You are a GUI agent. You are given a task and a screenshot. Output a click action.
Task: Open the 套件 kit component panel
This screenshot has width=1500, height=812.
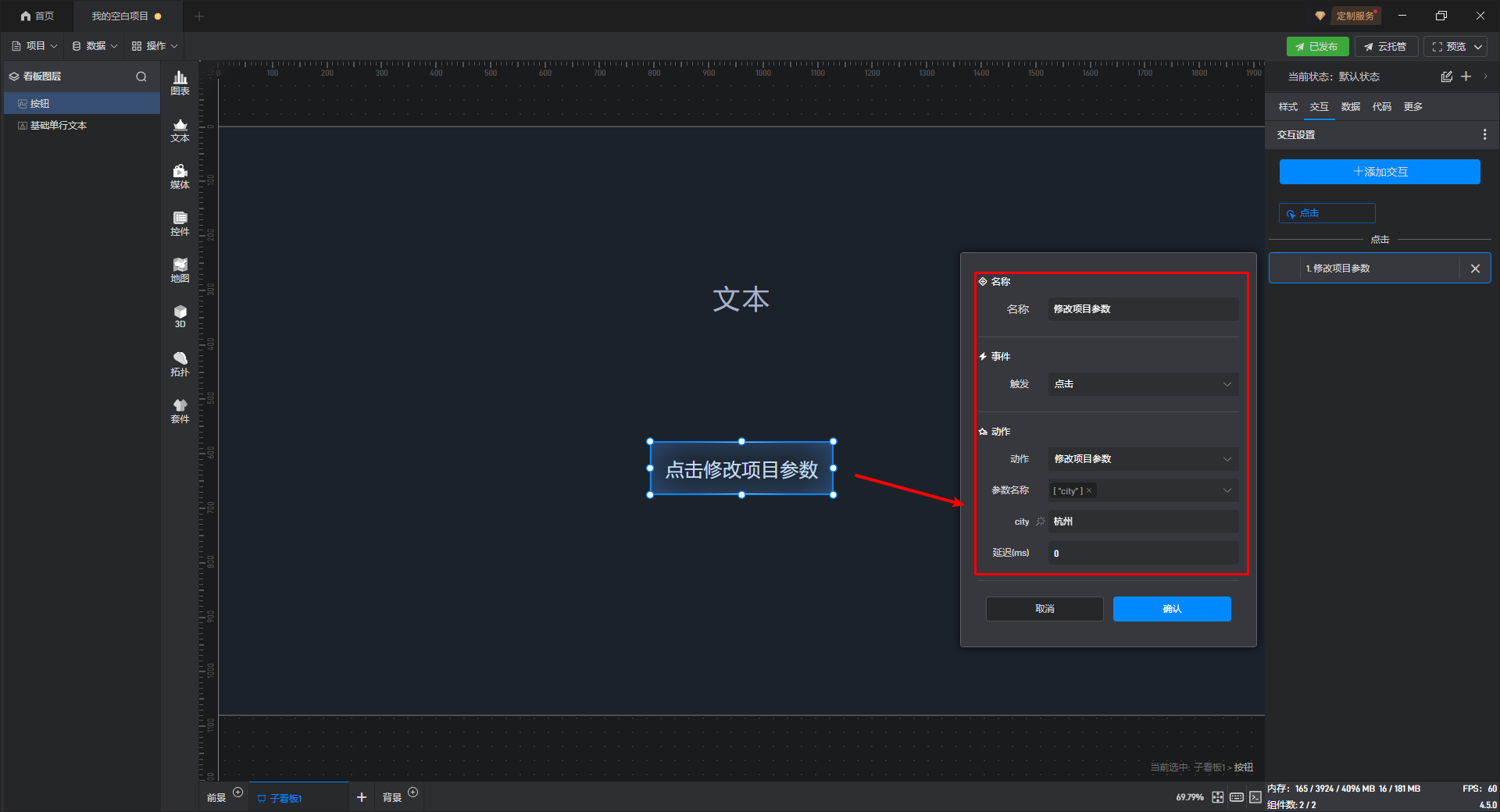click(180, 411)
